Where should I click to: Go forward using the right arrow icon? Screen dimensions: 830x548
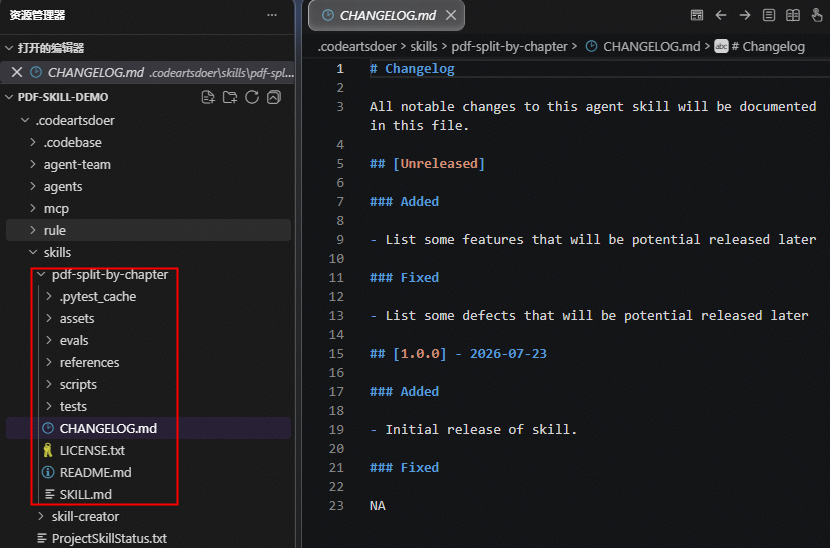(745, 15)
